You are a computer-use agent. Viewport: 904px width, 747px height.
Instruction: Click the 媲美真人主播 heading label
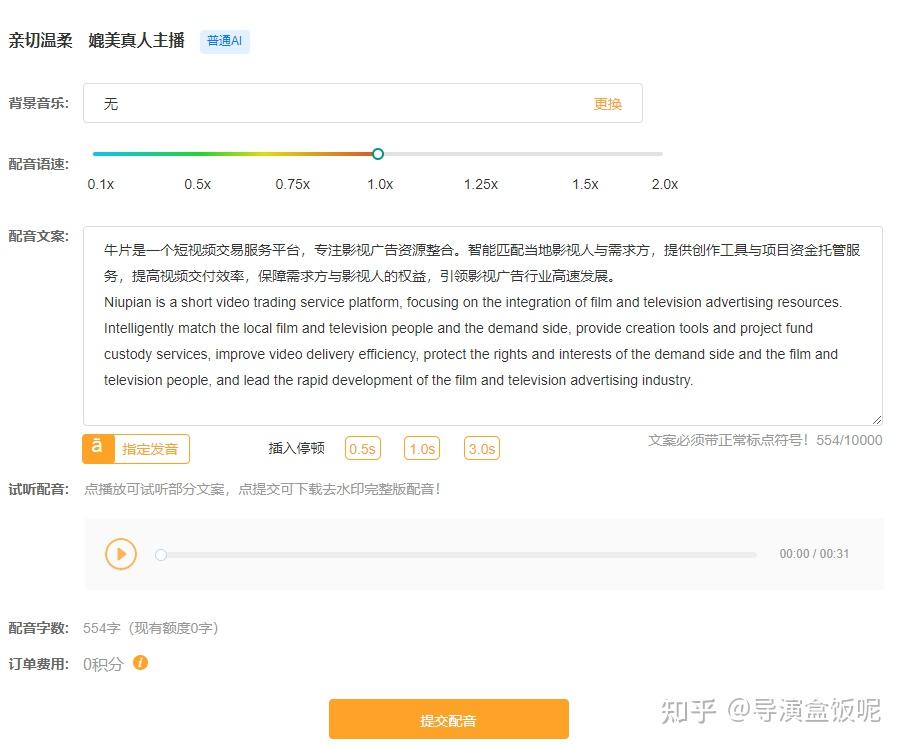coord(136,41)
